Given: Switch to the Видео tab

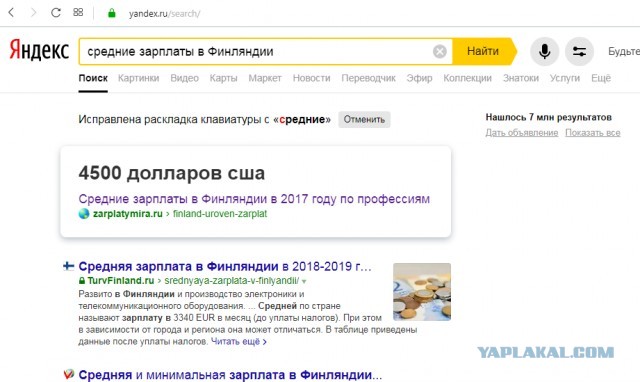Looking at the screenshot, I should (184, 78).
